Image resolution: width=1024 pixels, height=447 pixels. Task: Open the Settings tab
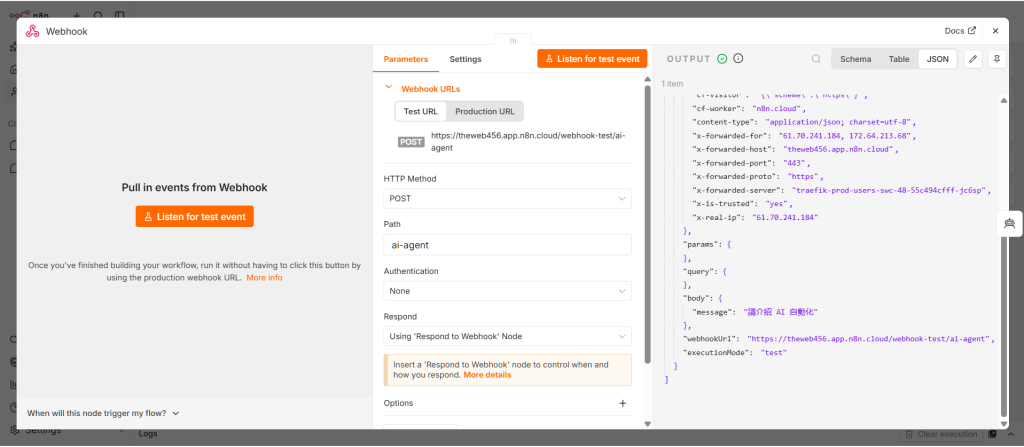coord(465,59)
